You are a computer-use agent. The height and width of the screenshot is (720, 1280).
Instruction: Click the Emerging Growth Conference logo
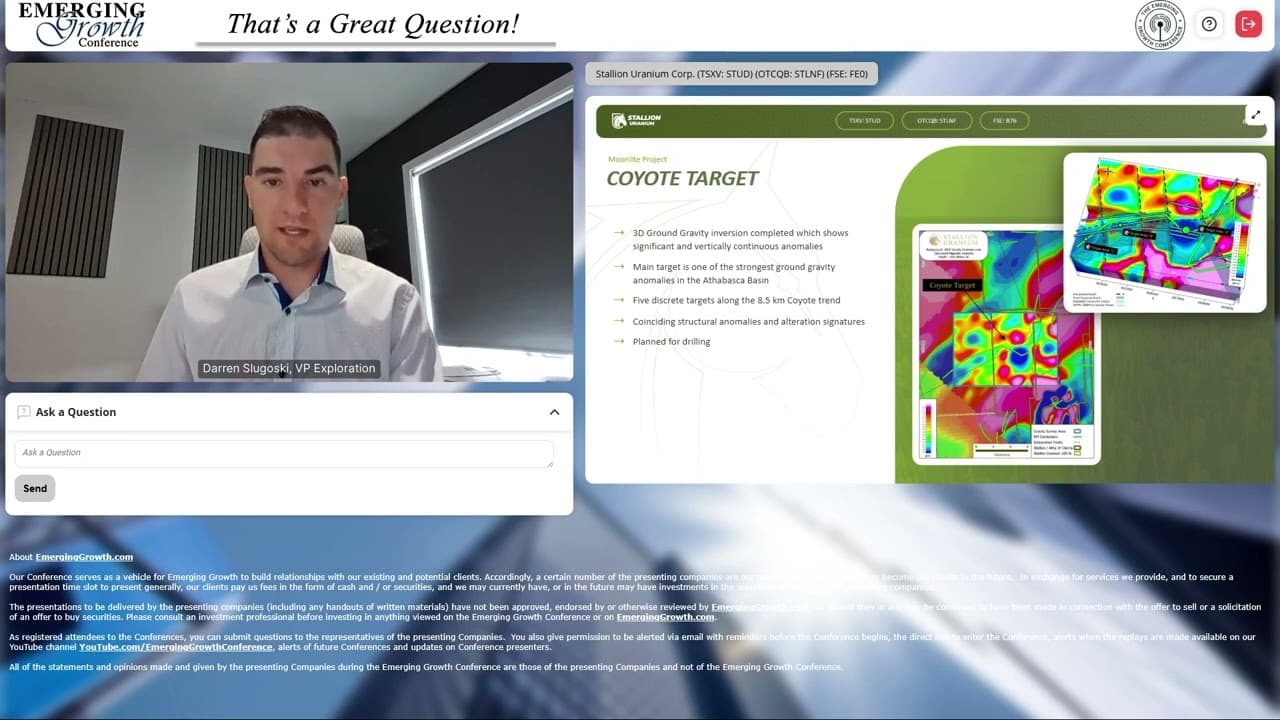(x=81, y=24)
